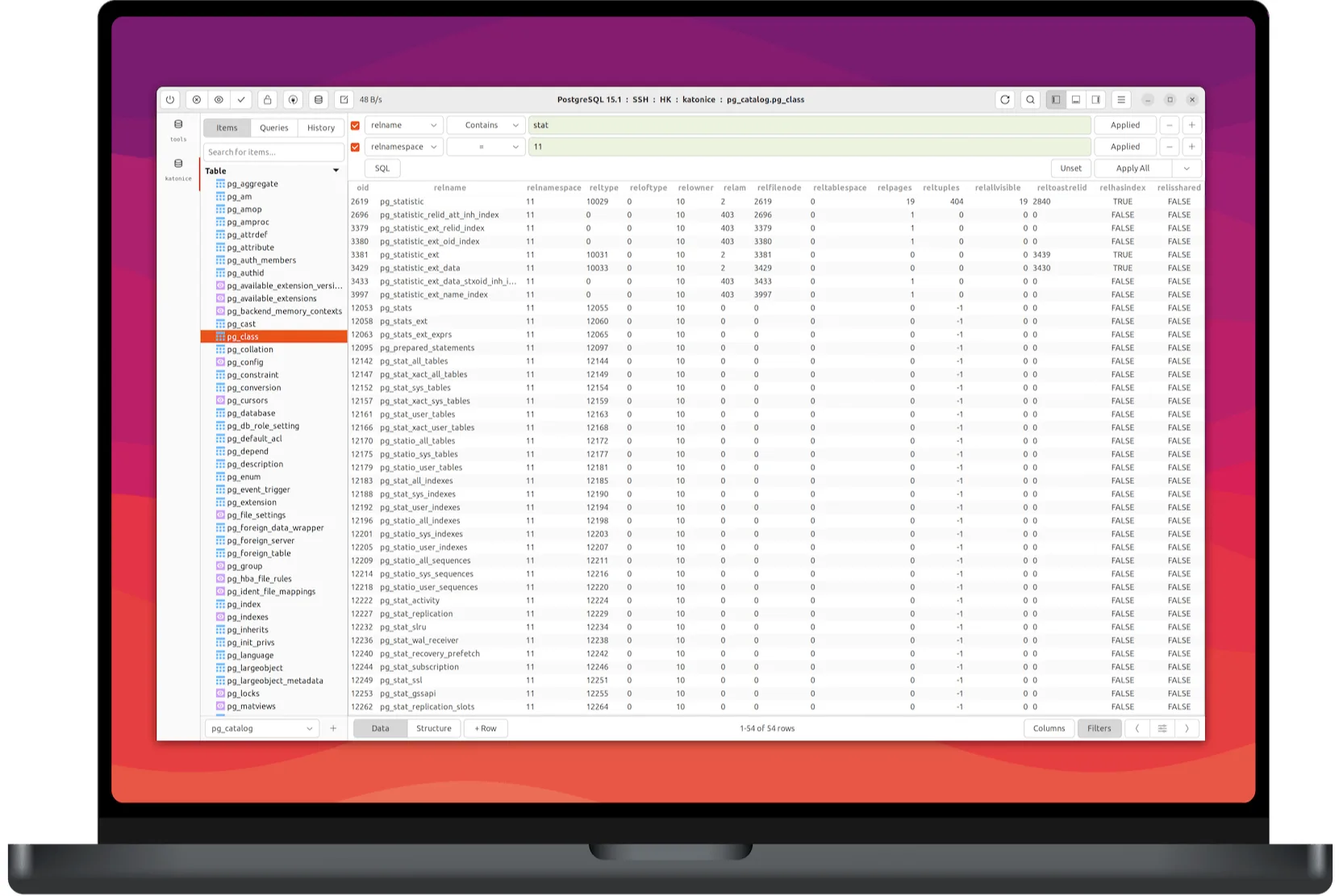Expand the Apply All dropdown arrow

tap(1187, 169)
